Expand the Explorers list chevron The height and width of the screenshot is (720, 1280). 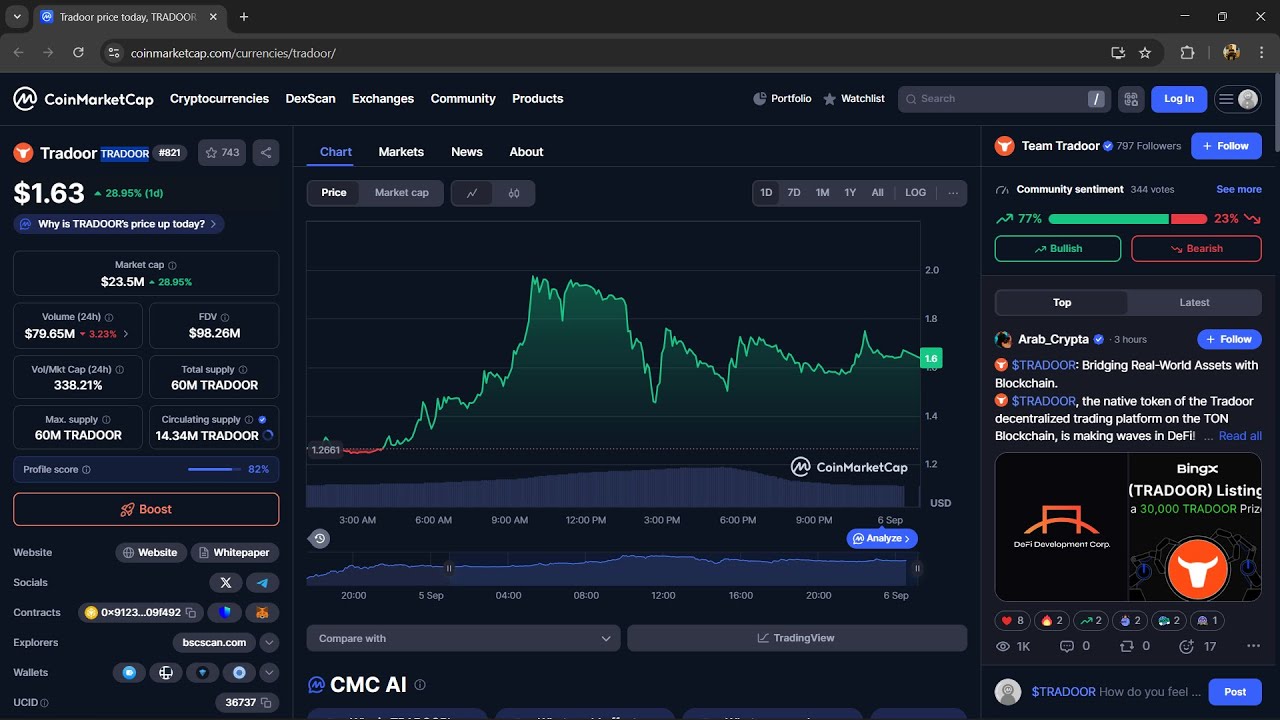point(269,642)
